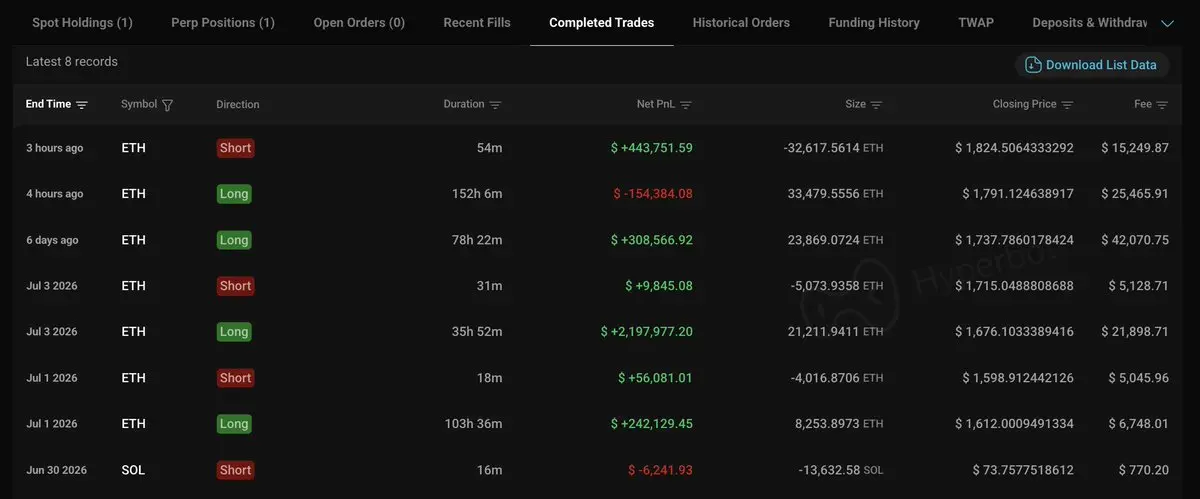Sort by Closing Price column icon
This screenshot has height=499, width=1200.
pos(1067,105)
